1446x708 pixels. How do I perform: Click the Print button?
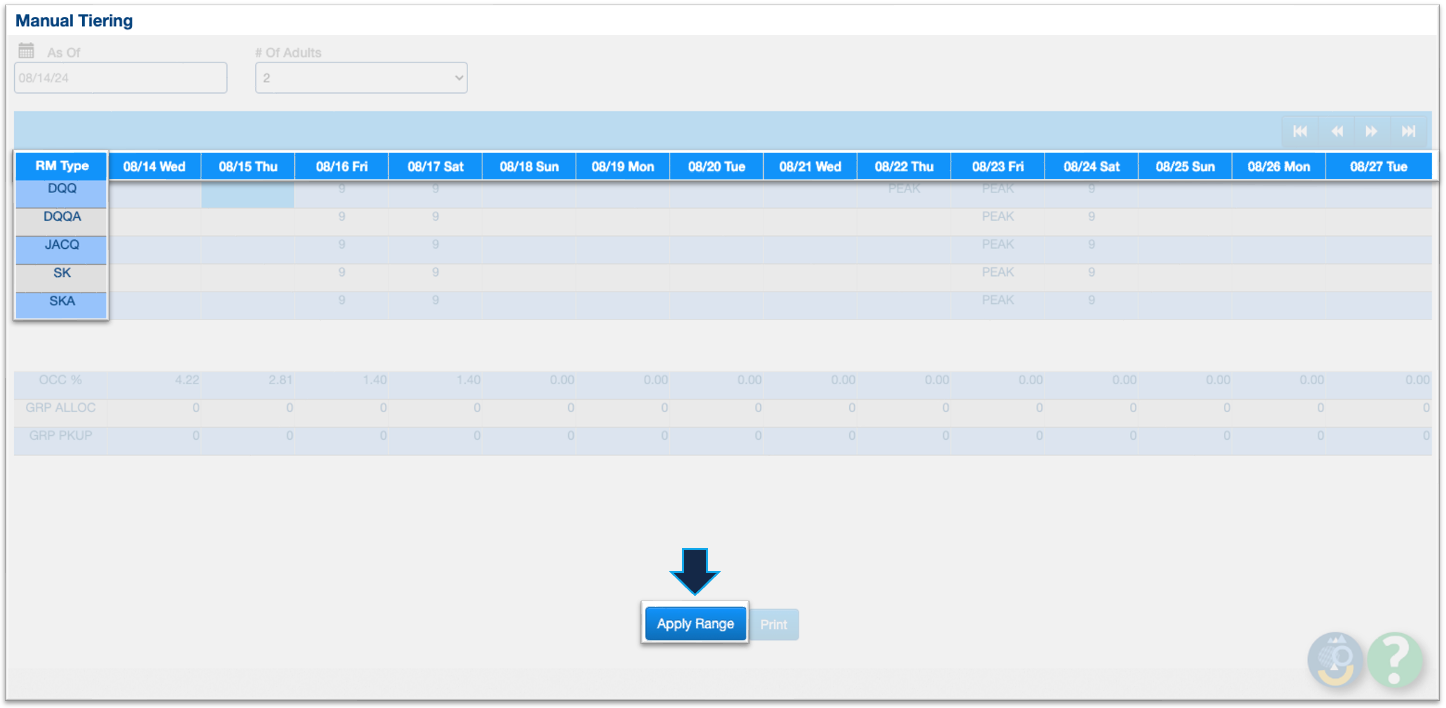pyautogui.click(x=774, y=625)
